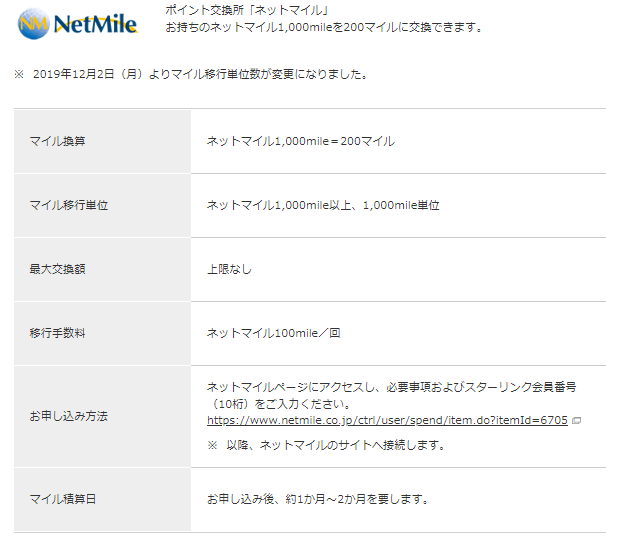The width and height of the screenshot is (620, 551).
Task: Click the text お持ちのネットマイル1,000mileを200マイルに交換できます。
Action: click(324, 27)
